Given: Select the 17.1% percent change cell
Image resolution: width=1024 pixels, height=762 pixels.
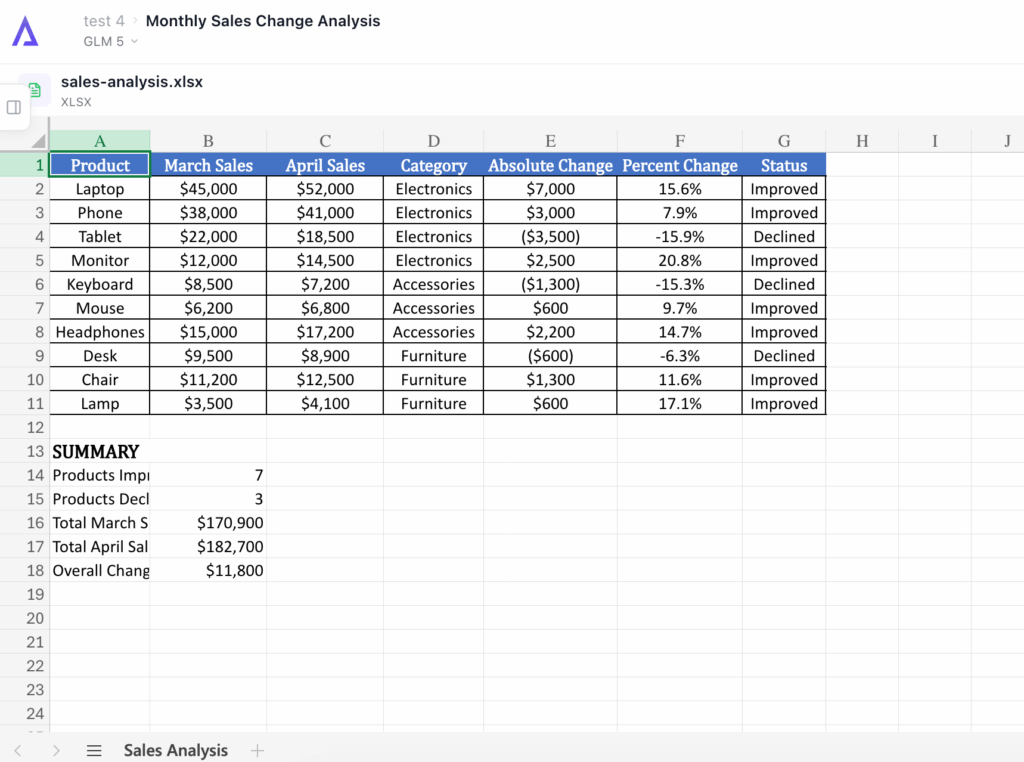Looking at the screenshot, I should click(x=680, y=404).
